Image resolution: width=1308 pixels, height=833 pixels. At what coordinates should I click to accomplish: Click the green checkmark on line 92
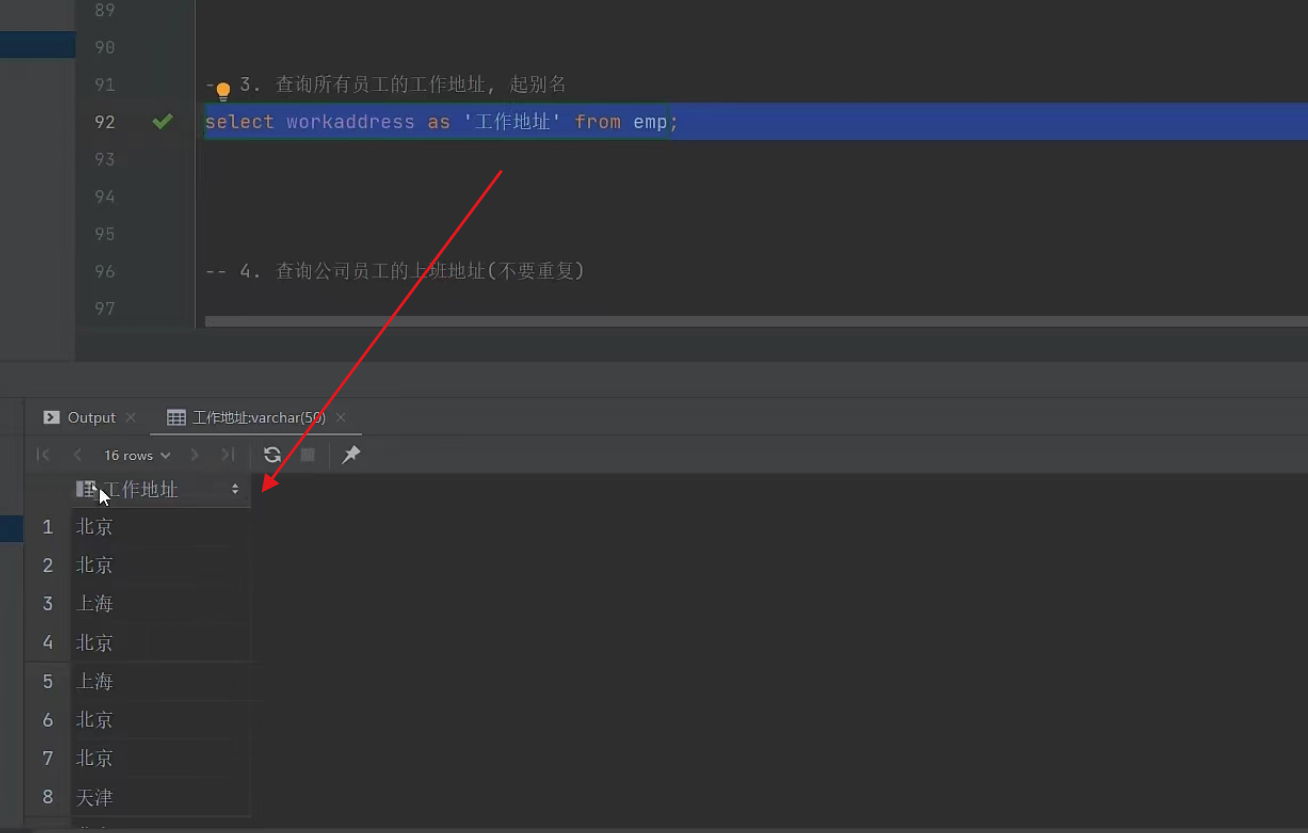162,121
